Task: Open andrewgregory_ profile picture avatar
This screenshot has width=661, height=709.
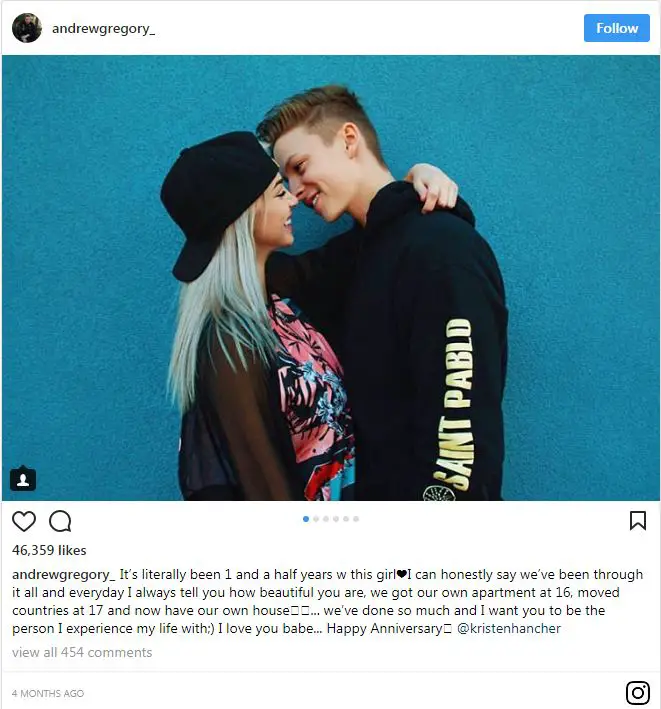Action: coord(27,28)
